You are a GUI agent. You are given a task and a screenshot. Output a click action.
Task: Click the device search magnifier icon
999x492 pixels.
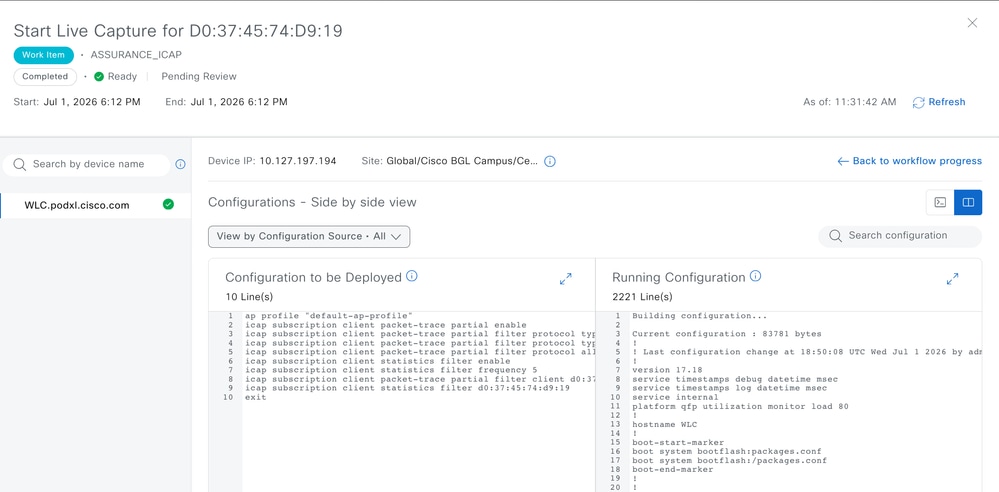coord(20,164)
